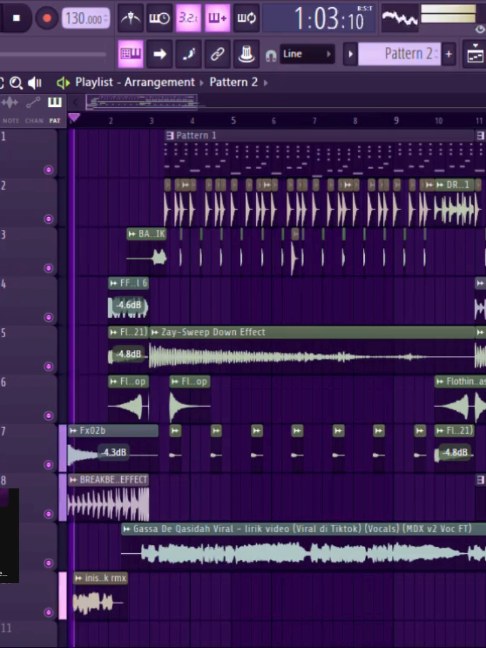Select the speaker playback tool in playlist

point(35,83)
